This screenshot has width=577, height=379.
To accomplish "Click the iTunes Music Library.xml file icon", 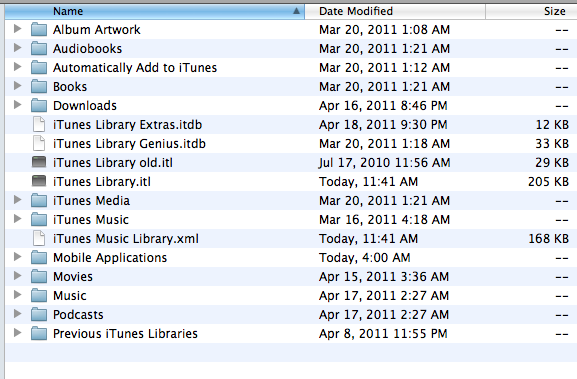I will (x=39, y=238).
